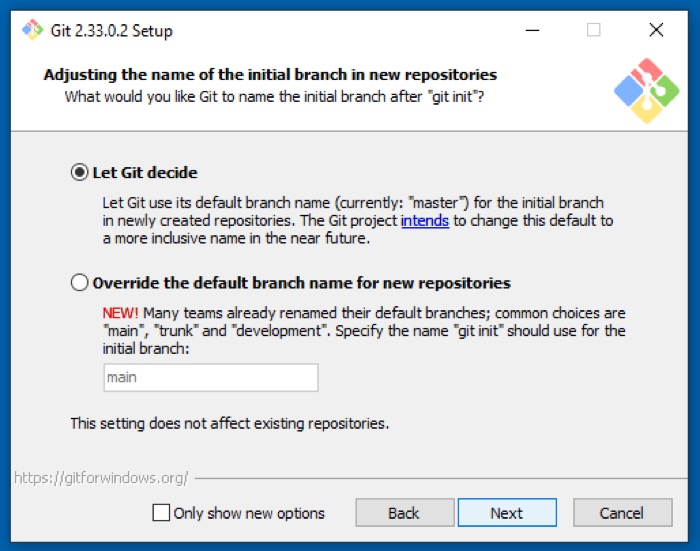Click the Git logo in the header

pyautogui.click(x=646, y=91)
